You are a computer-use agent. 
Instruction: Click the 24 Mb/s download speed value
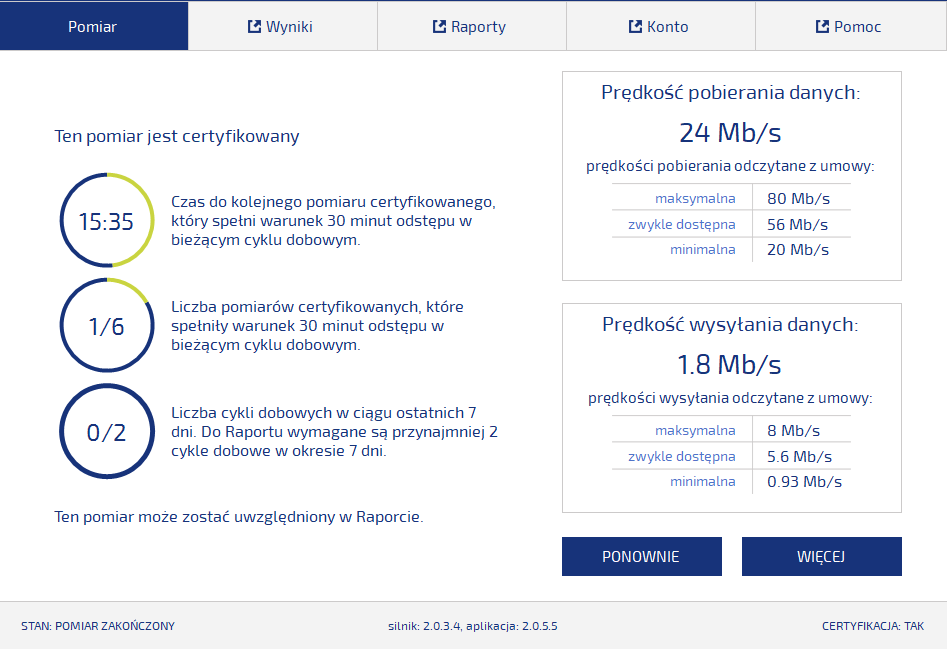[730, 133]
